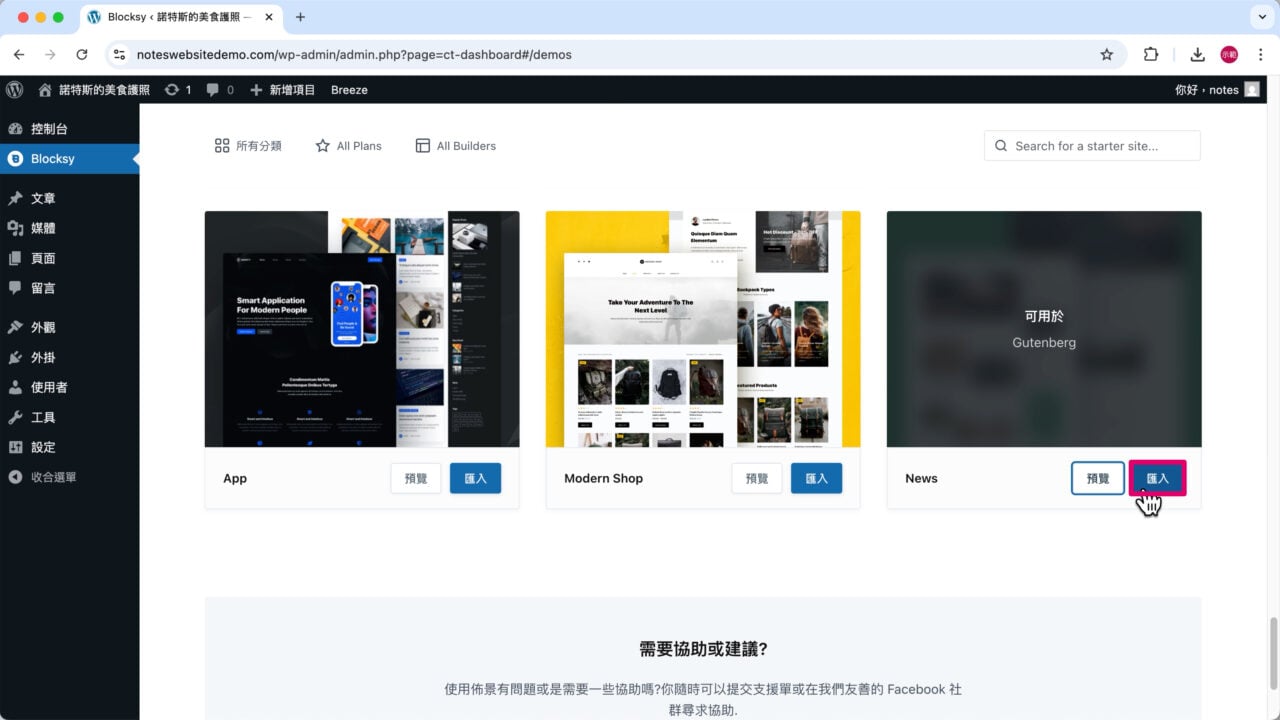Viewport: 1280px width, 720px height.
Task: Click 新增項目 in the admin bar
Action: (283, 90)
